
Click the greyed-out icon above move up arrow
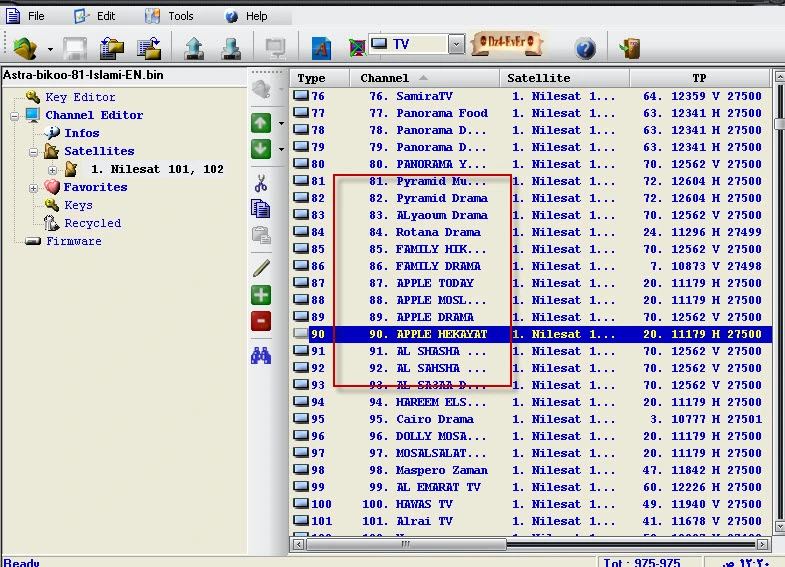(261, 90)
